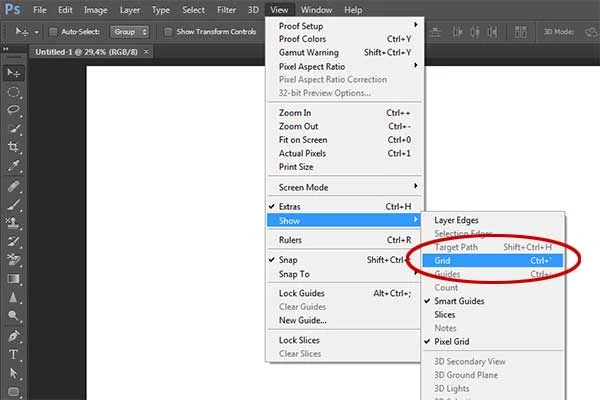Image resolution: width=600 pixels, height=400 pixels.
Task: Select the Eyedropper tool
Action: (14, 166)
